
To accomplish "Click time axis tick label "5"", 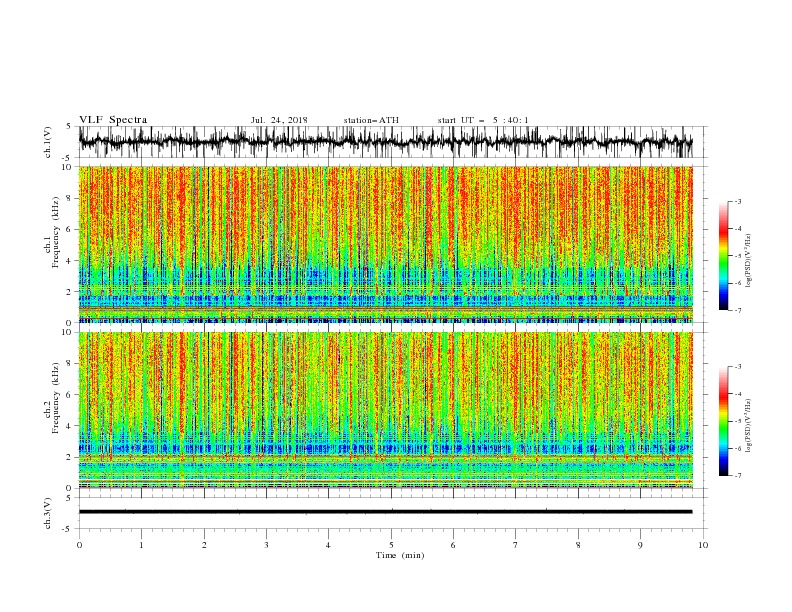I will tap(391, 545).
